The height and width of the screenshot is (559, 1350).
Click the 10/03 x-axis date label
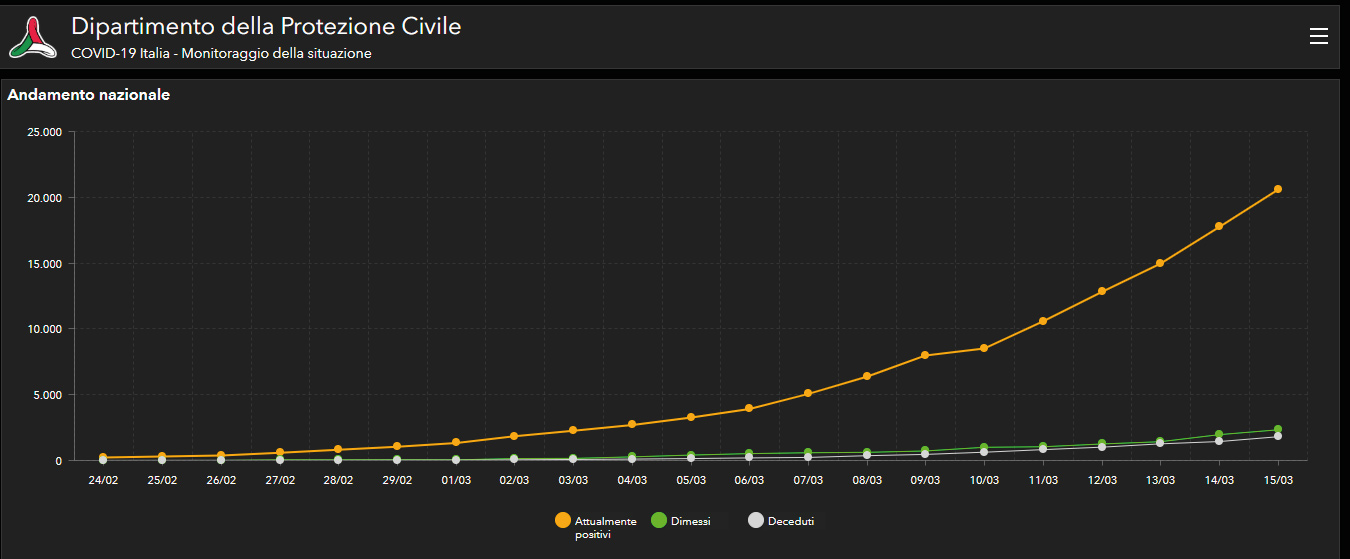pos(984,480)
